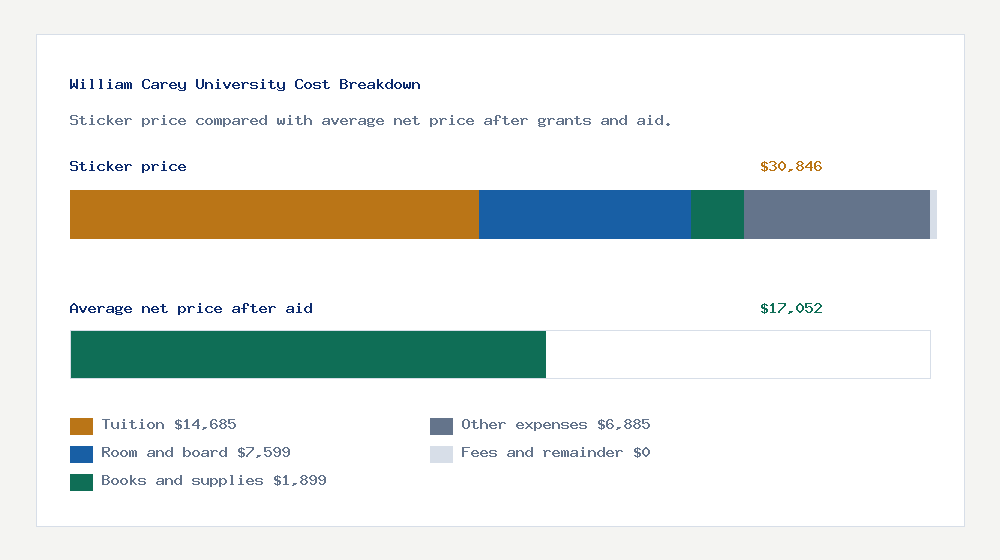
Task: Click the empty portion of net price bar
Action: (x=738, y=355)
